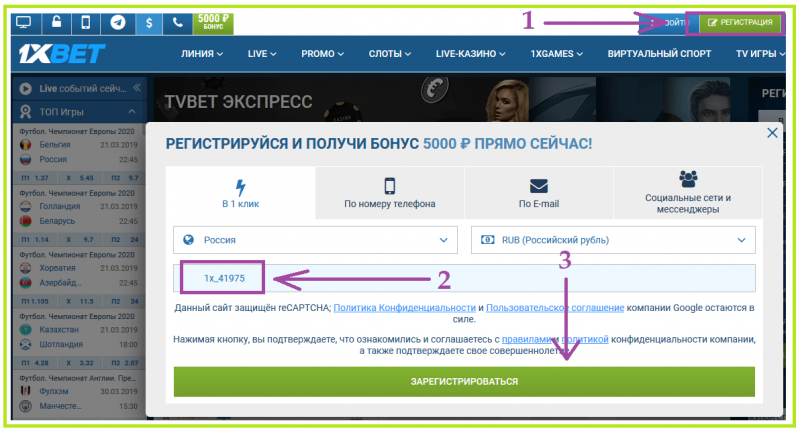Select odds П2 2.07 for Казахстан match

click(x=126, y=363)
